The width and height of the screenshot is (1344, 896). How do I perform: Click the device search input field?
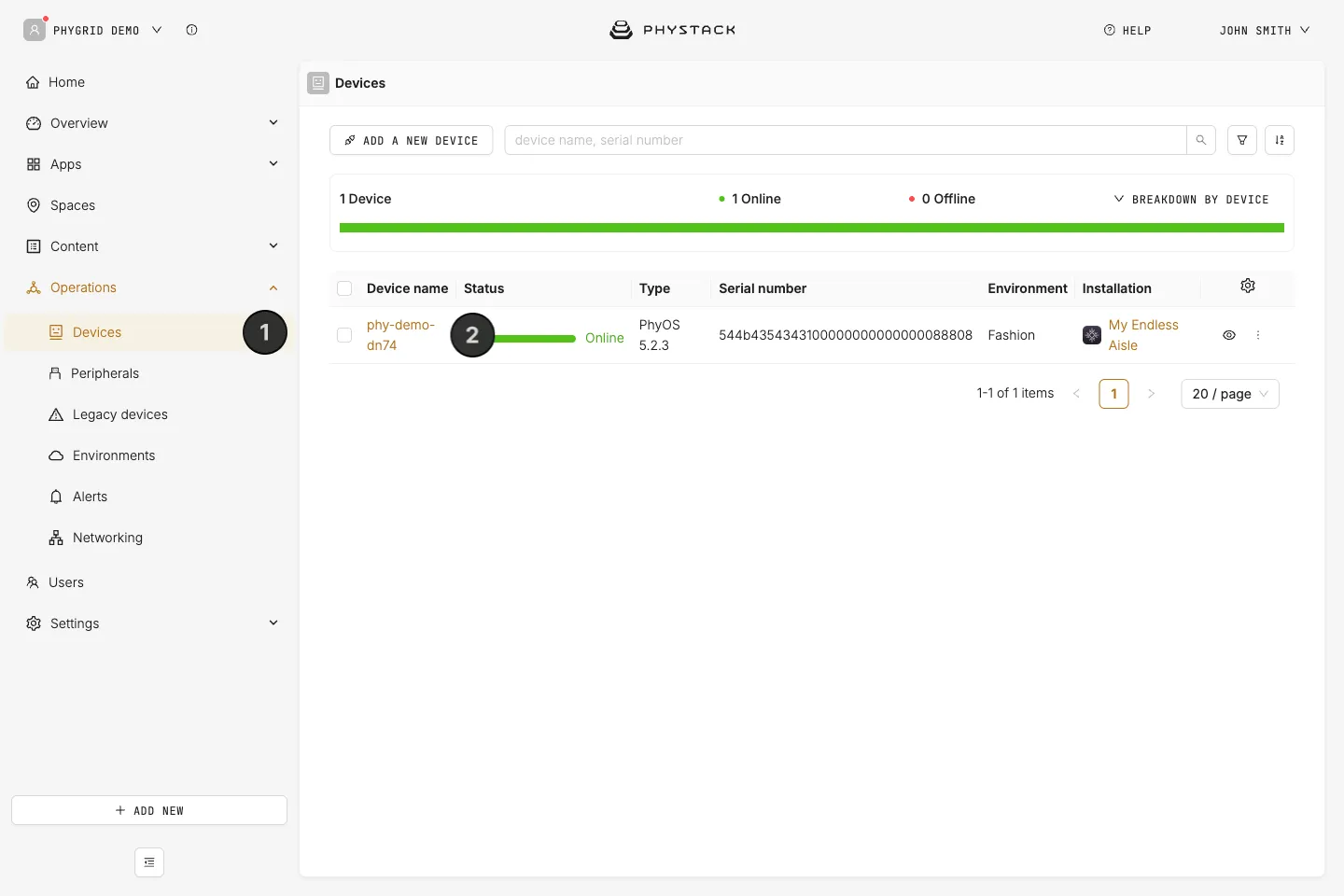coord(846,140)
